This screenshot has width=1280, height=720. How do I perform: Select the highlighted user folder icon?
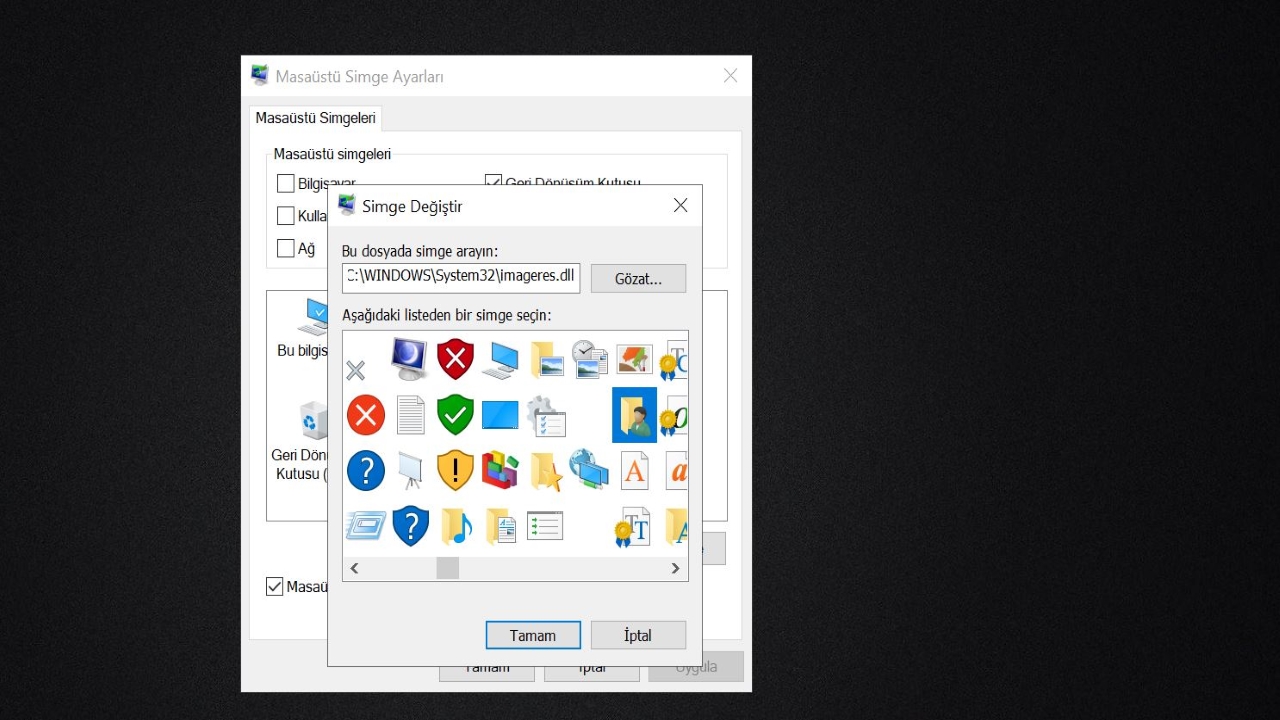coord(634,415)
